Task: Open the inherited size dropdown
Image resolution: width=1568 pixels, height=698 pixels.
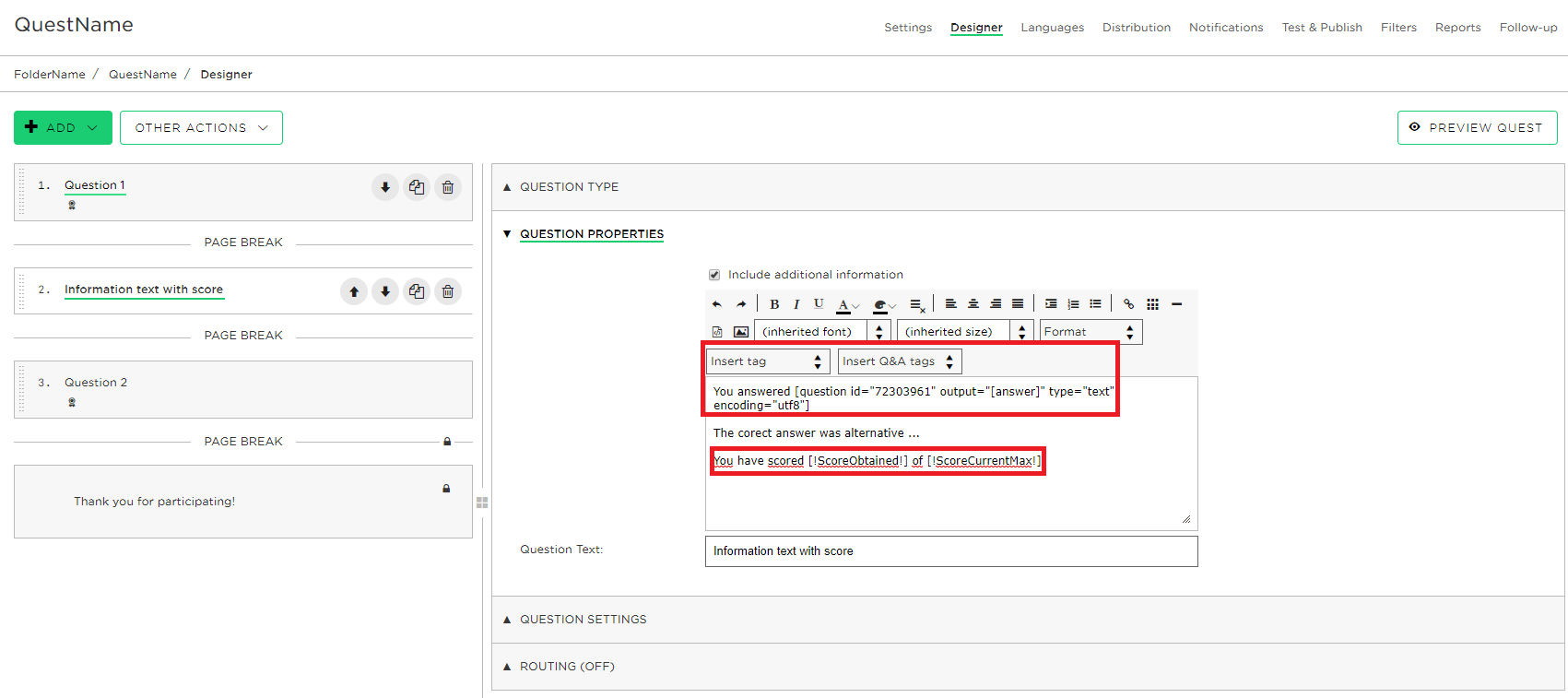Action: tap(965, 332)
